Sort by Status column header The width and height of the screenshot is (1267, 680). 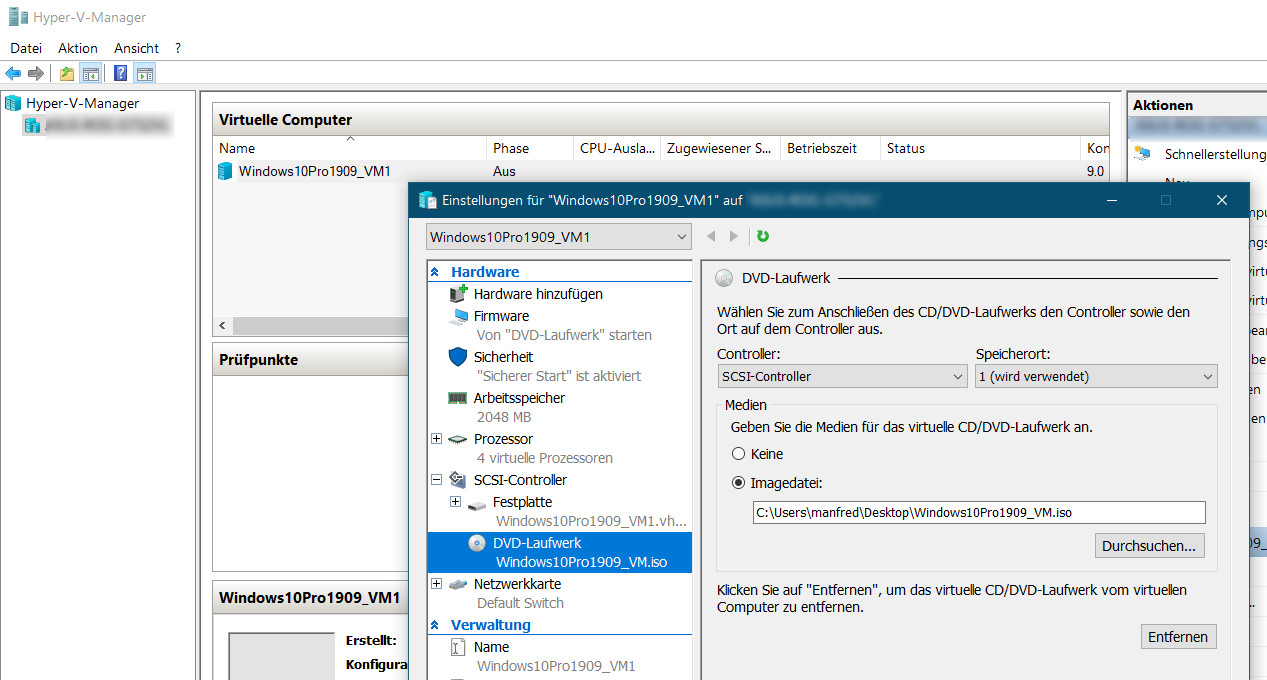click(980, 148)
